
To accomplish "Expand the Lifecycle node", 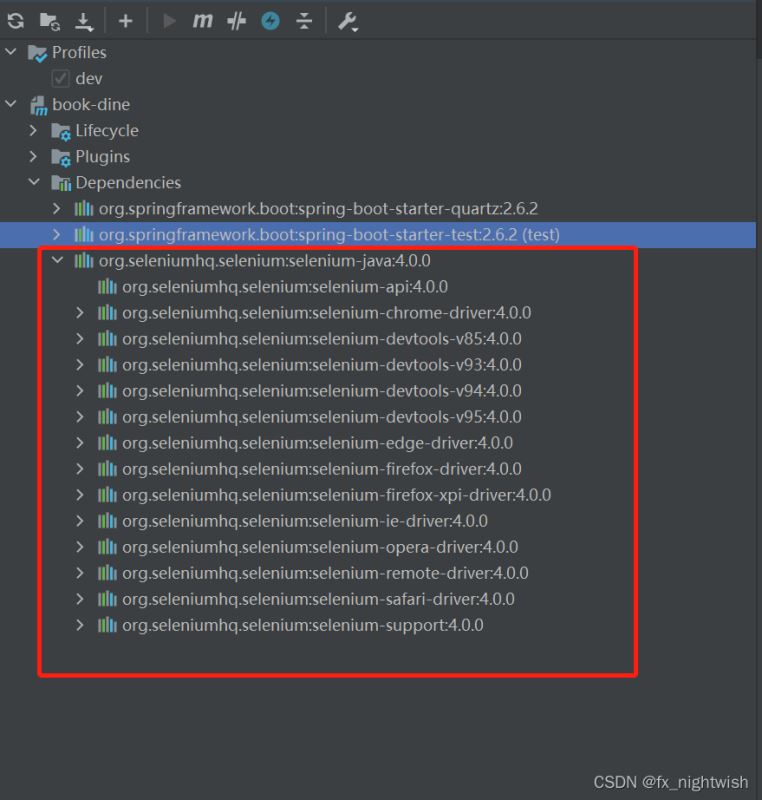I will tap(33, 131).
